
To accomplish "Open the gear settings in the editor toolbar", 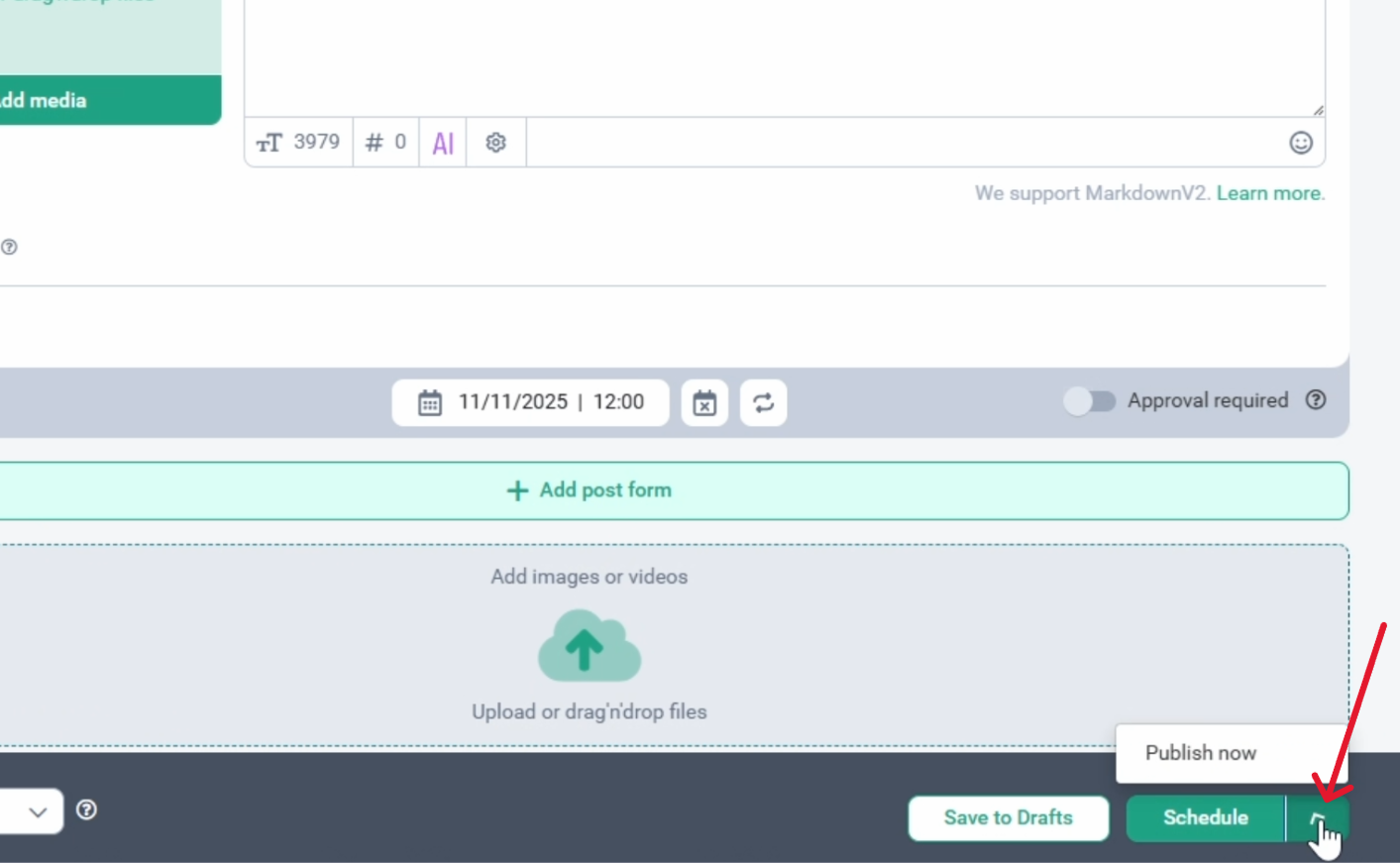I will (x=495, y=143).
